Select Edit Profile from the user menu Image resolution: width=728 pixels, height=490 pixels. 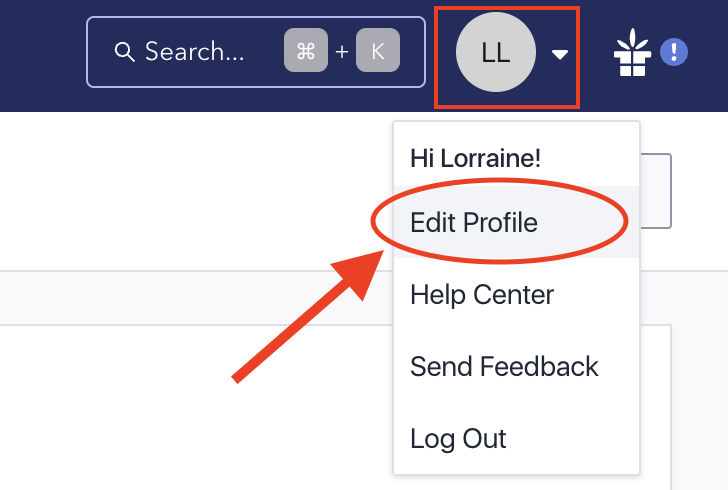click(474, 222)
